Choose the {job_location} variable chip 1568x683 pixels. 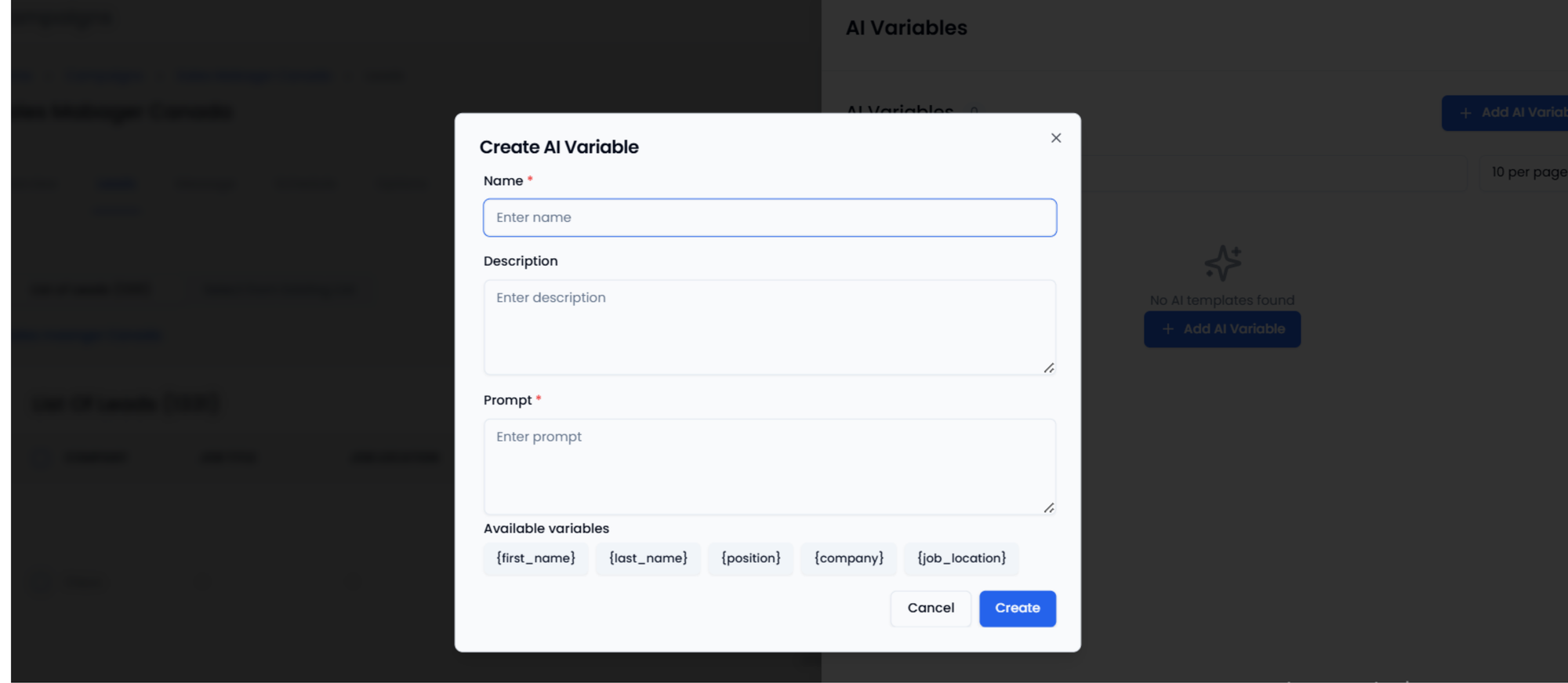point(961,558)
